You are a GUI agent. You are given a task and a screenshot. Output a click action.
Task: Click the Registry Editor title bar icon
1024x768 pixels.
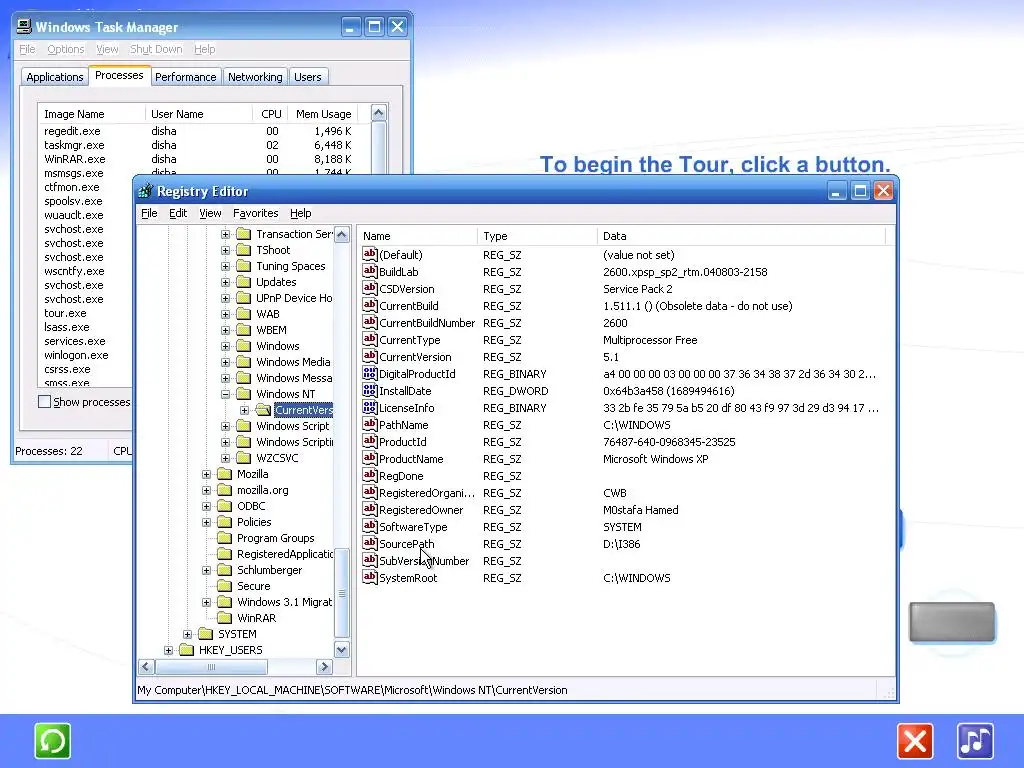(145, 191)
